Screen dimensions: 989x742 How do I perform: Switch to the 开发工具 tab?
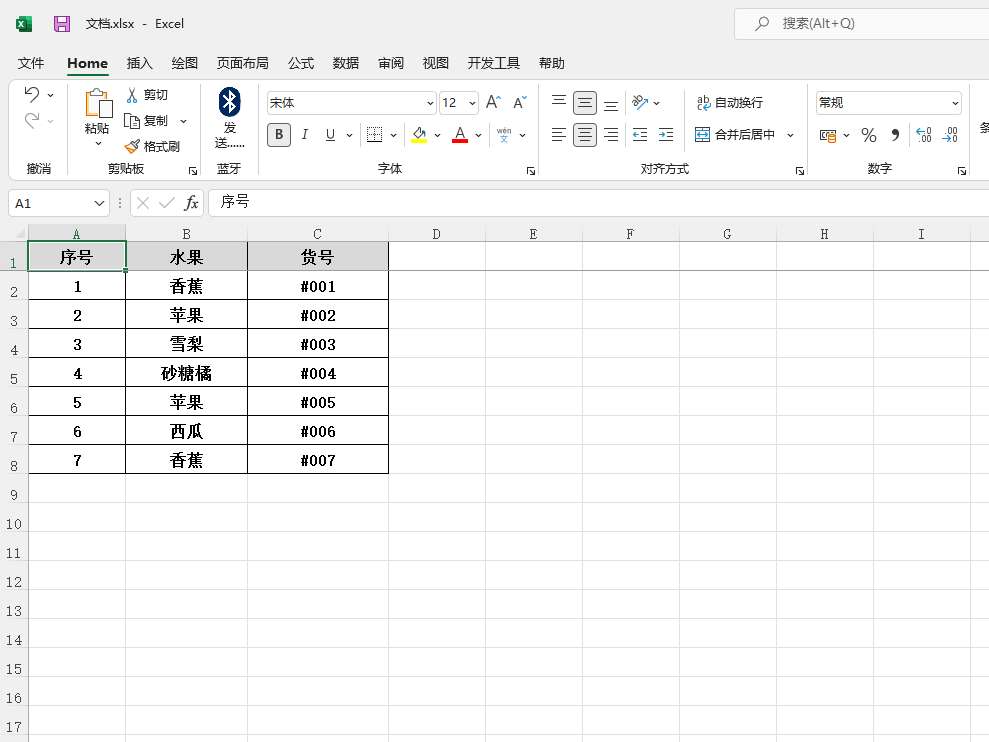[x=494, y=63]
